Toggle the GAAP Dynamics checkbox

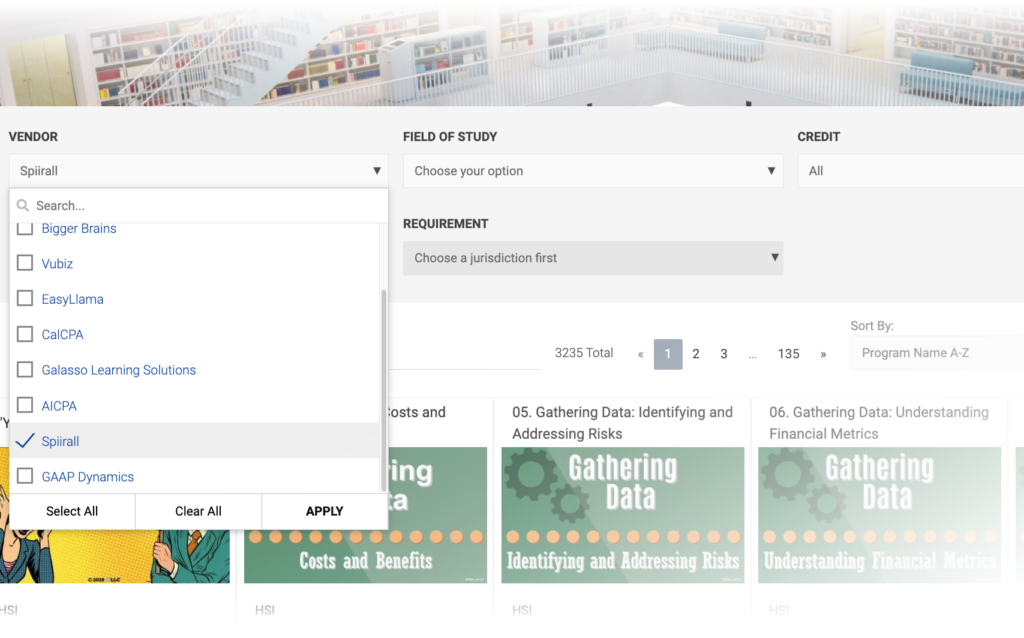[26, 477]
